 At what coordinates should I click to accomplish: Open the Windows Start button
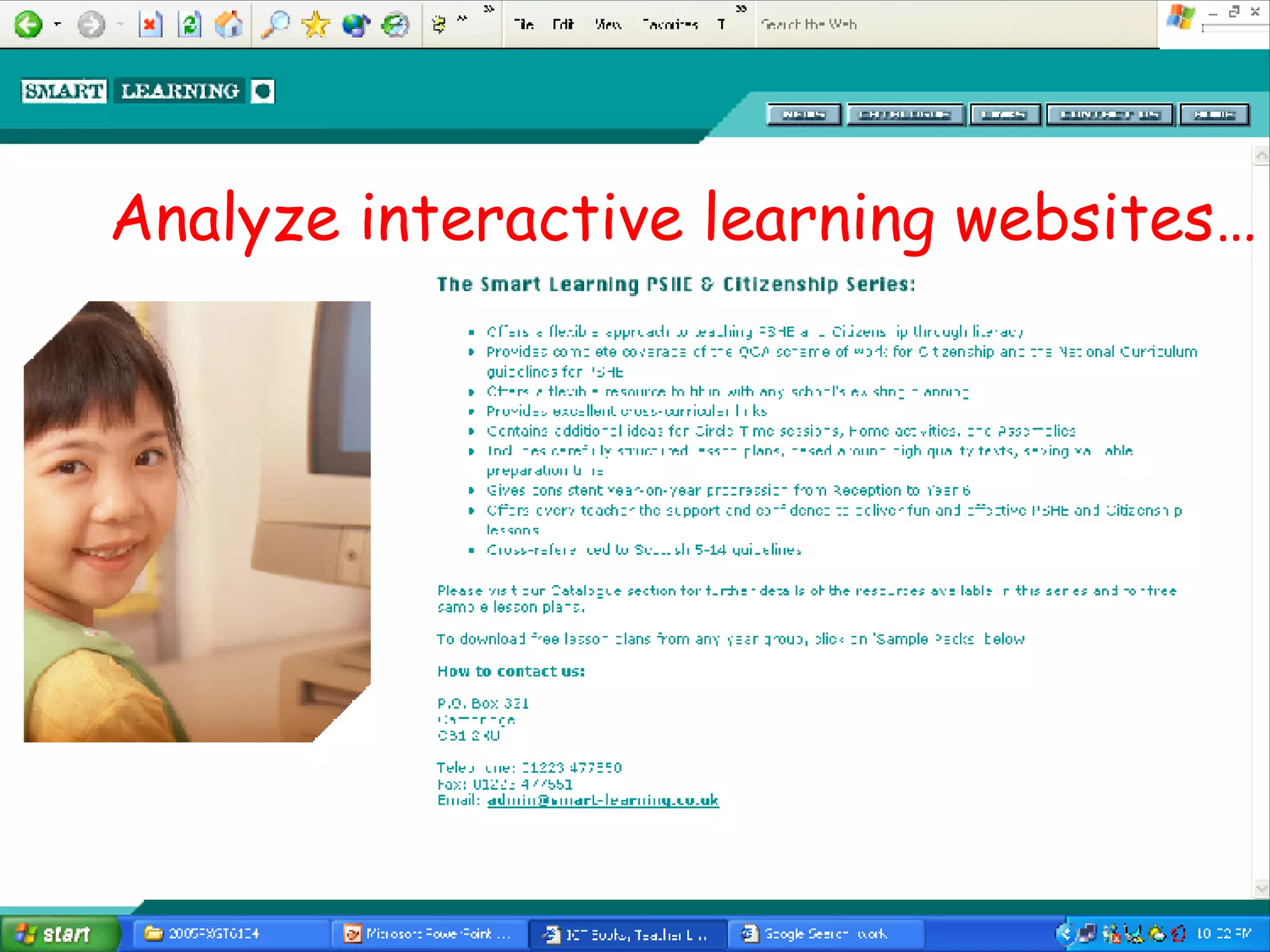(60, 933)
